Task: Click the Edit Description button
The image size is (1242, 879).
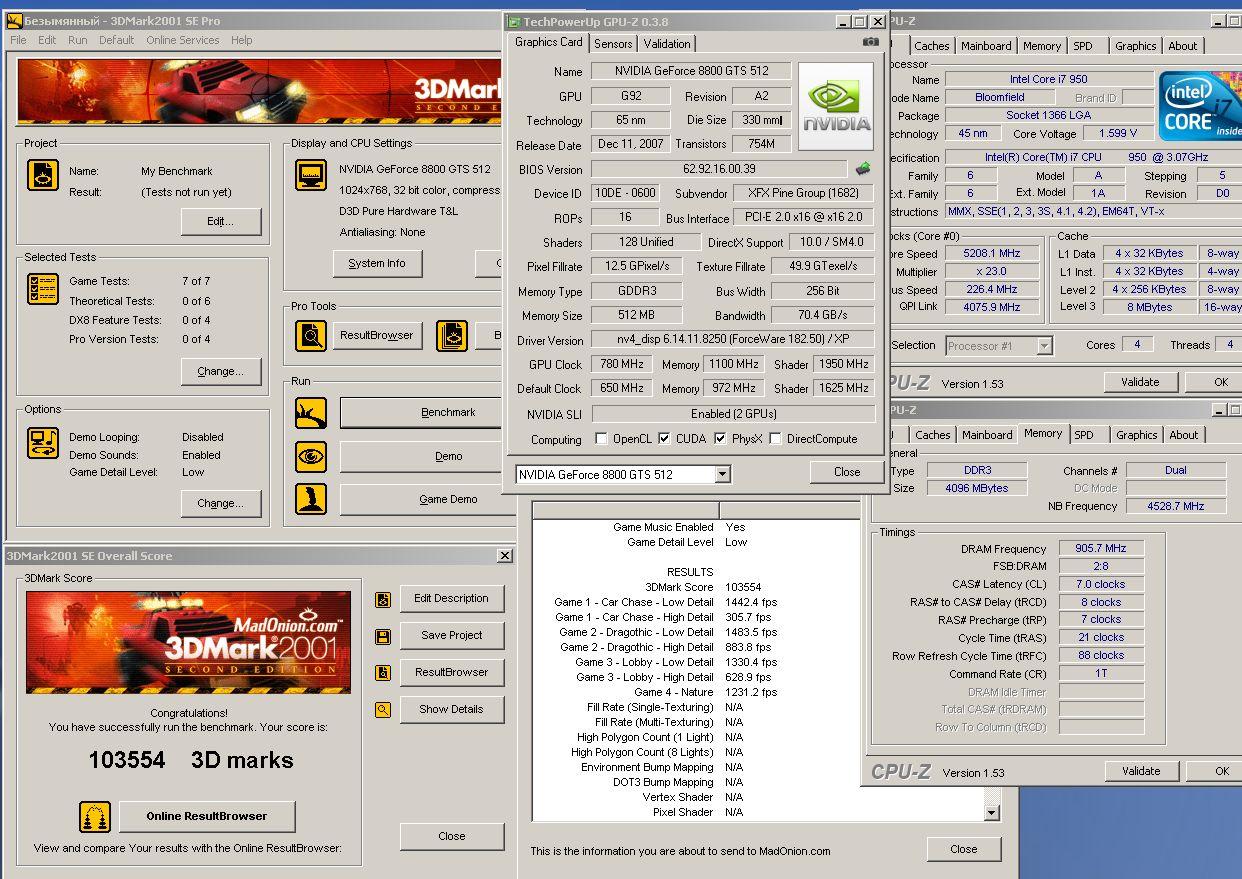Action: [x=452, y=598]
